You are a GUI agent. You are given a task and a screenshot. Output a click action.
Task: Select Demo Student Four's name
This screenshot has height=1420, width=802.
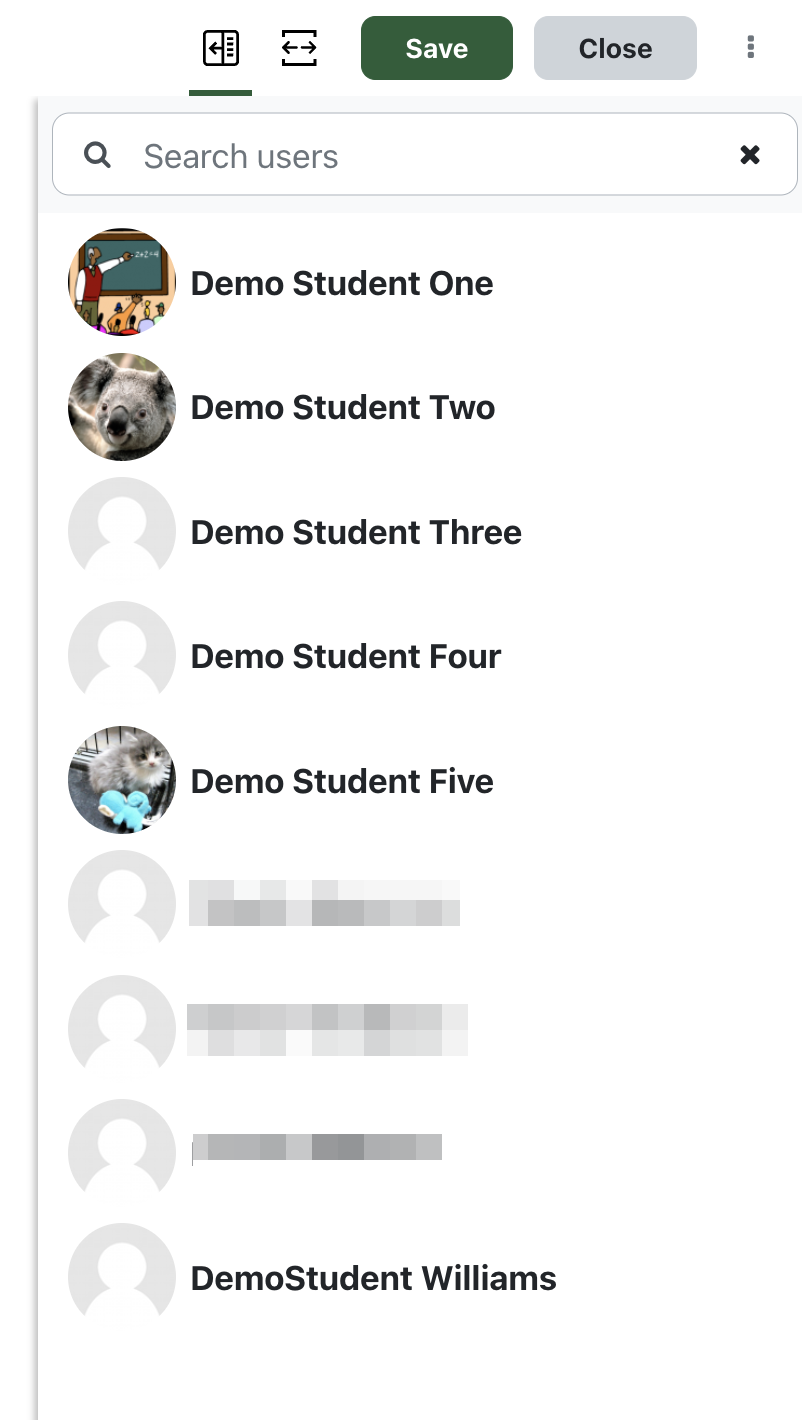[346, 657]
